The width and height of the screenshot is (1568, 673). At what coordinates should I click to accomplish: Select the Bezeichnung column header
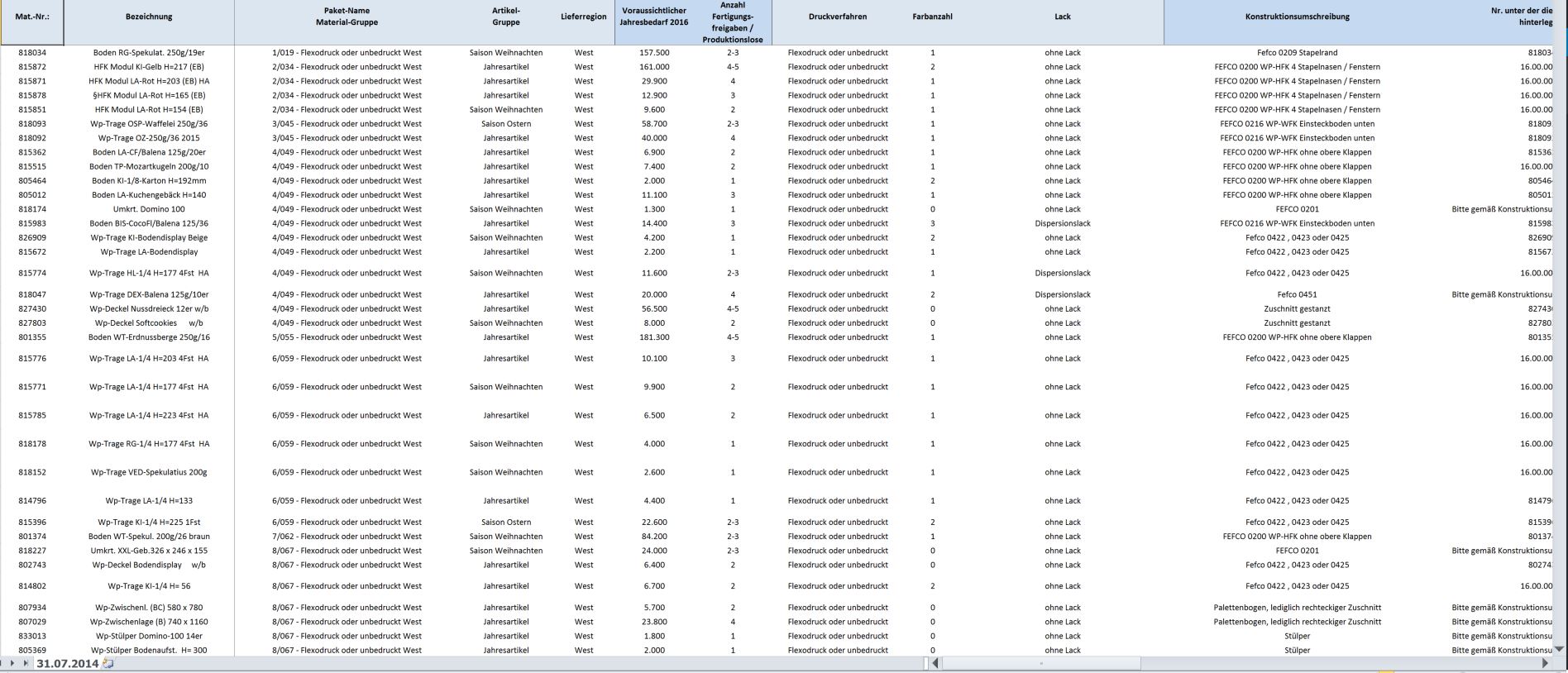(x=149, y=22)
